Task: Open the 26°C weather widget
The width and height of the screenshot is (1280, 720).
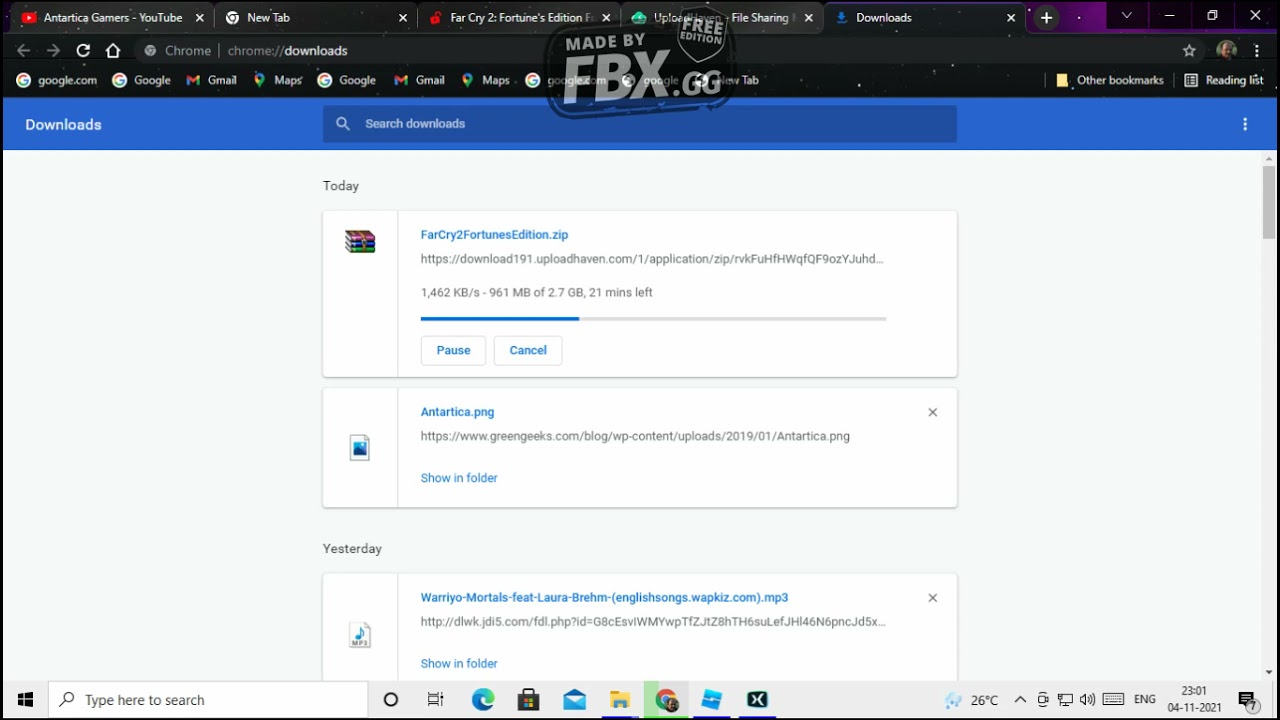Action: tap(971, 700)
